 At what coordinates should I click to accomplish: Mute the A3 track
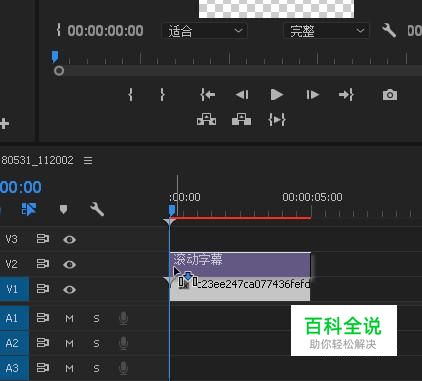pos(69,368)
